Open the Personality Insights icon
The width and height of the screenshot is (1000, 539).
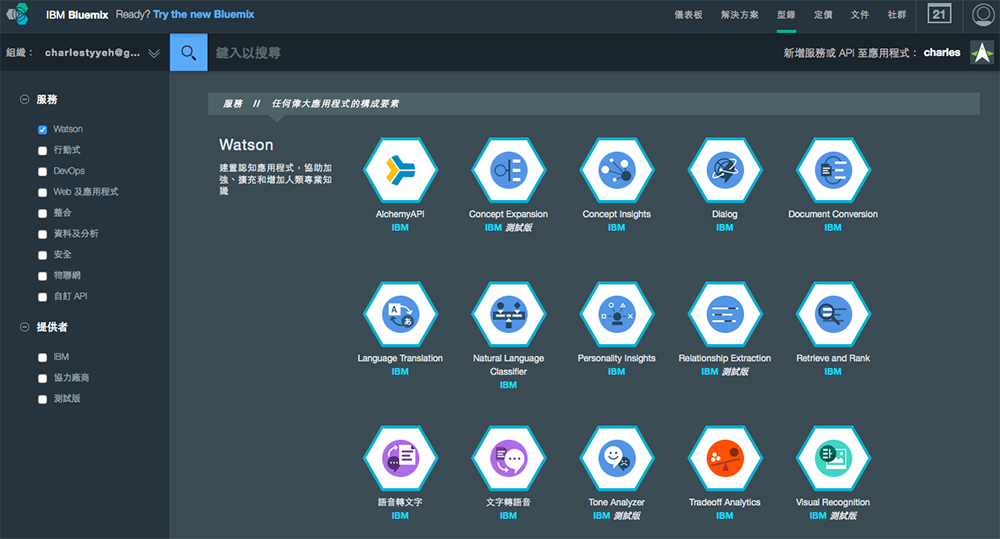[x=616, y=314]
